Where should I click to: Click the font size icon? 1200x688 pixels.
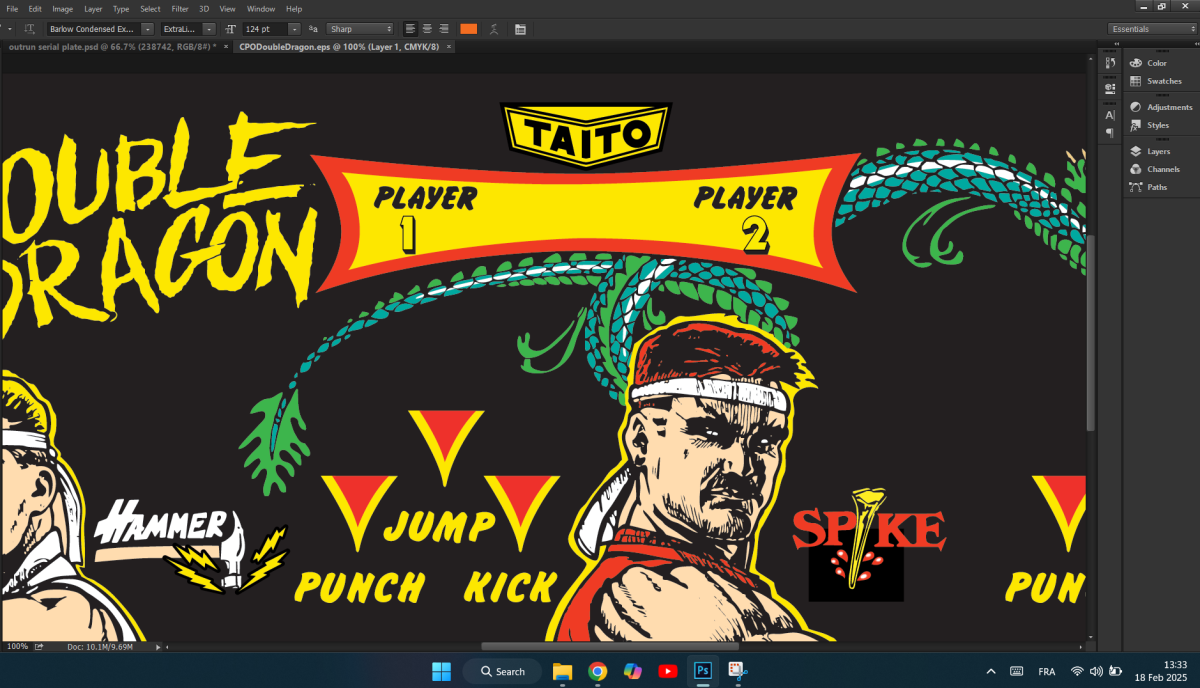point(231,29)
